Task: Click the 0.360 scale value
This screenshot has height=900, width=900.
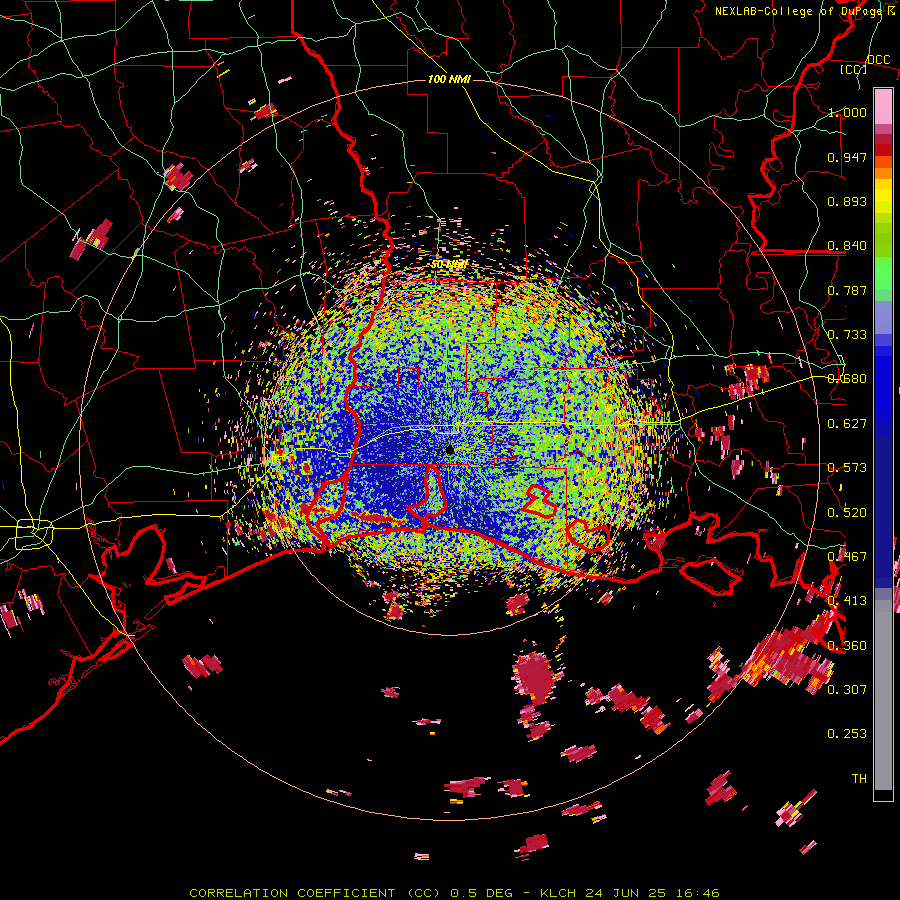Action: [x=847, y=646]
